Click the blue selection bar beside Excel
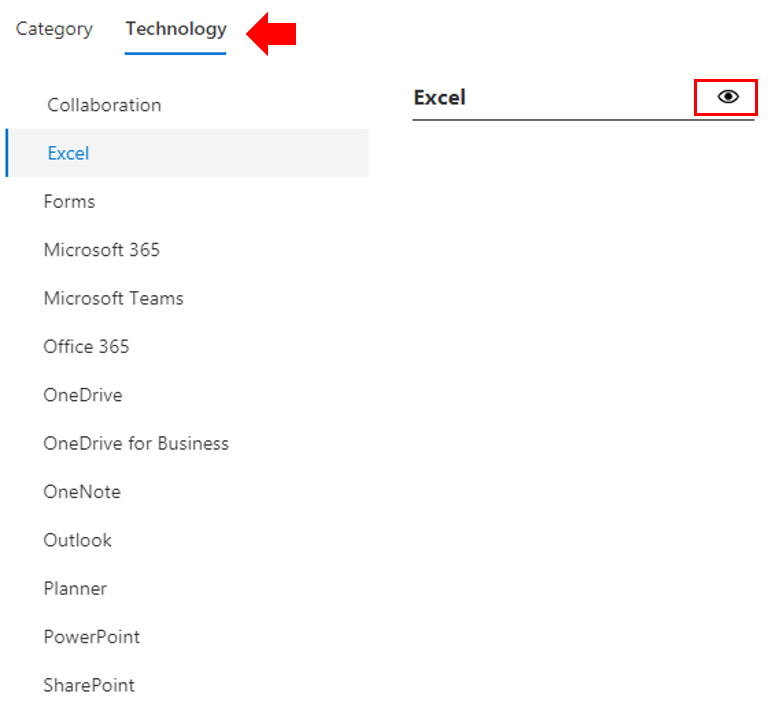Screen dimensions: 771x709 point(7,153)
